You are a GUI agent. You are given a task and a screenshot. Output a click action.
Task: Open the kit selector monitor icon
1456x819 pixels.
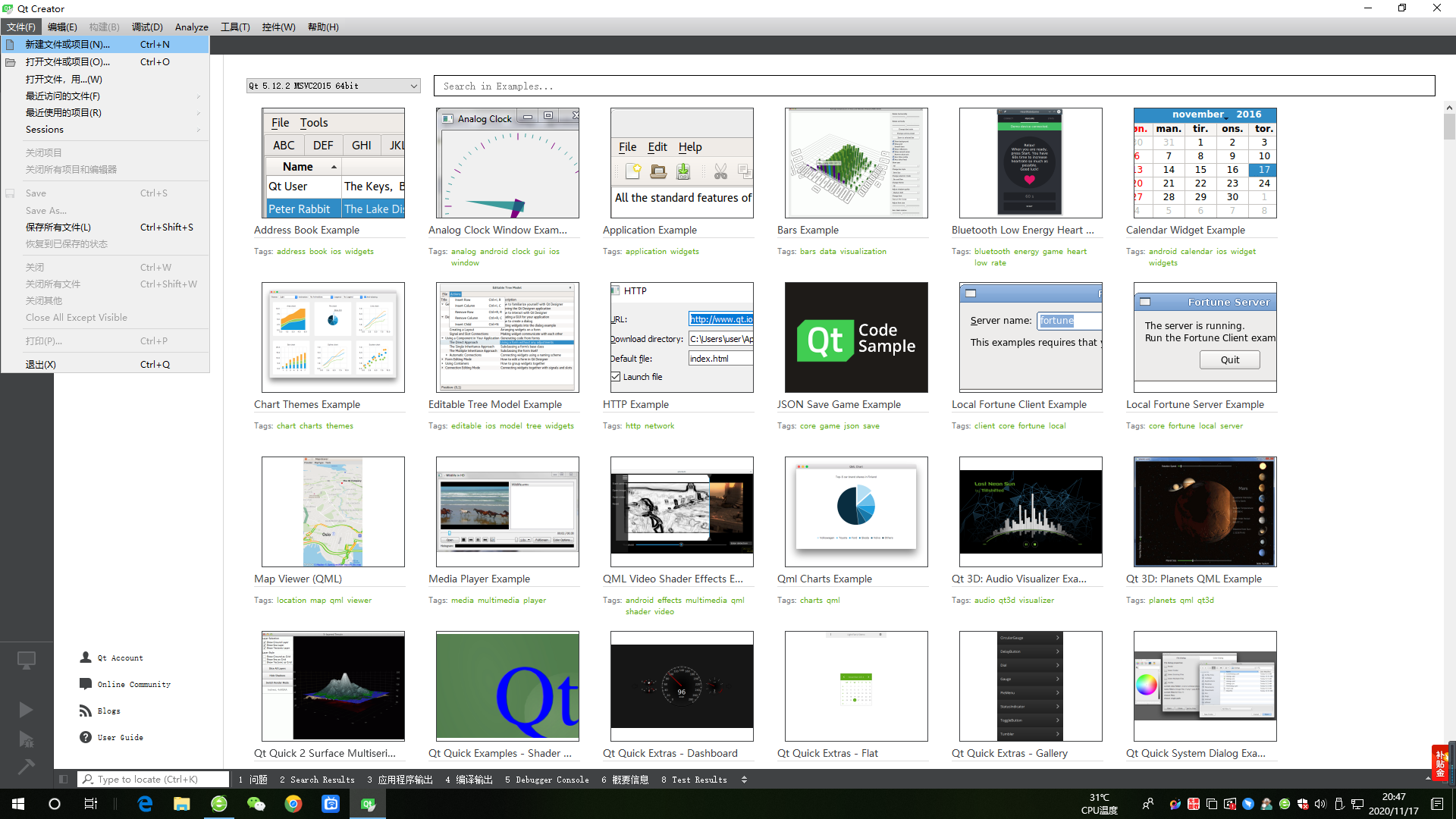pos(27,661)
